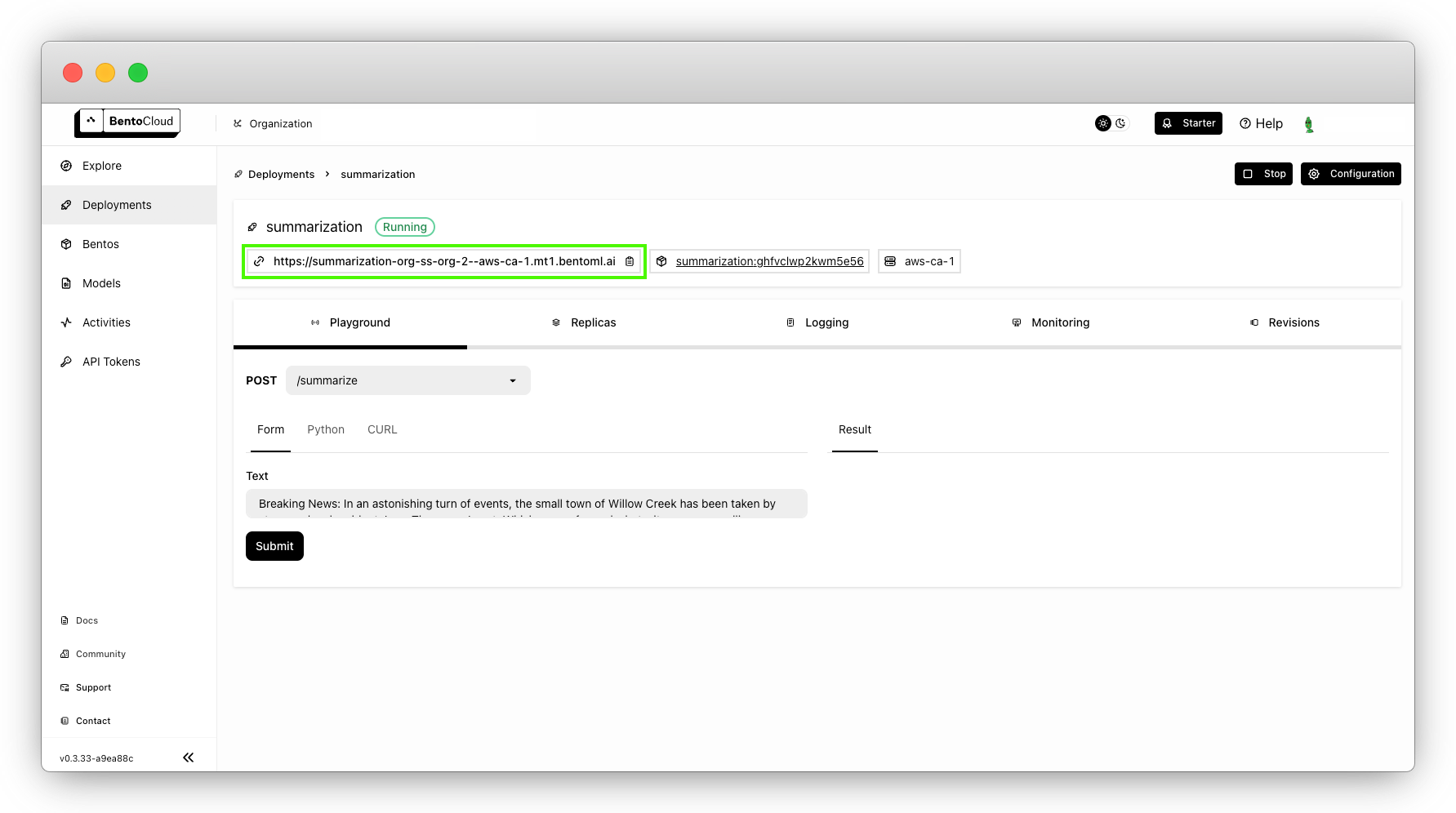Switch to the Logging tab
Screen dimensions: 1456x813
[817, 322]
